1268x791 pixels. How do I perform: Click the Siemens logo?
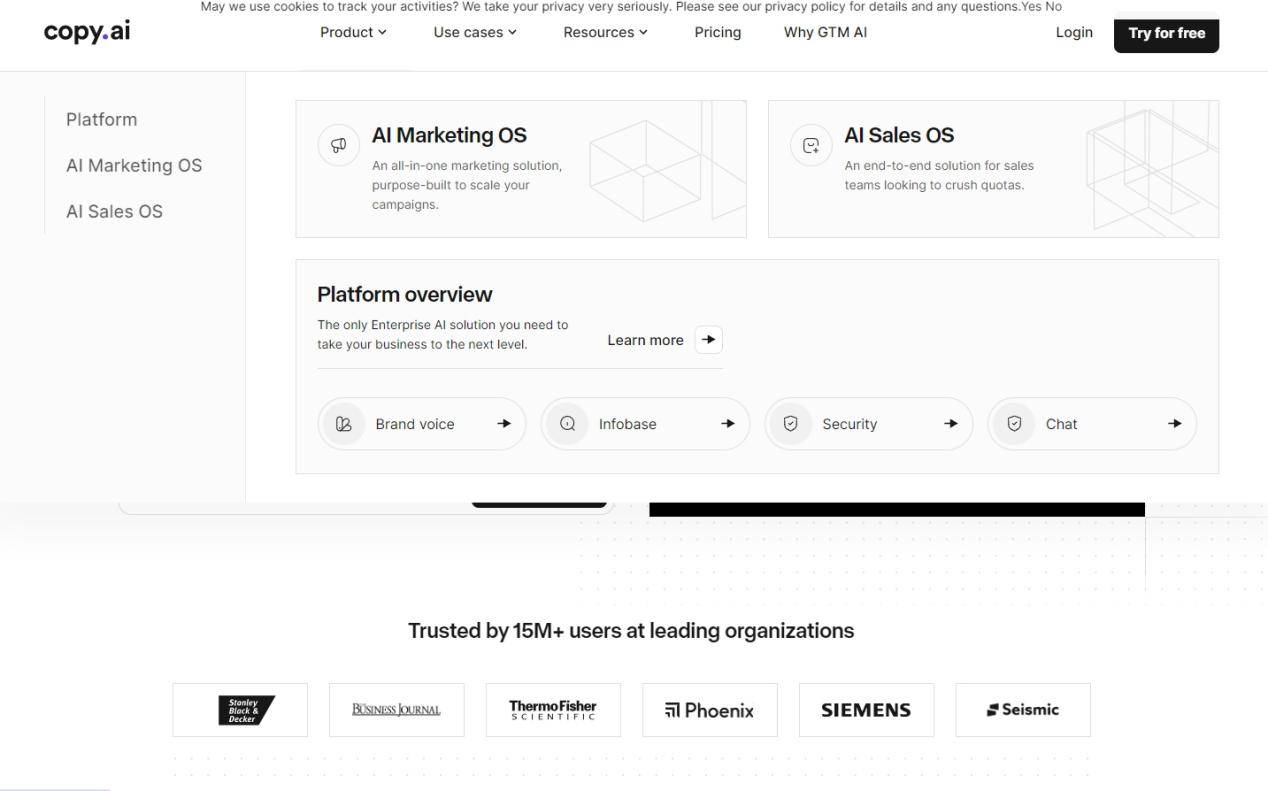click(866, 710)
